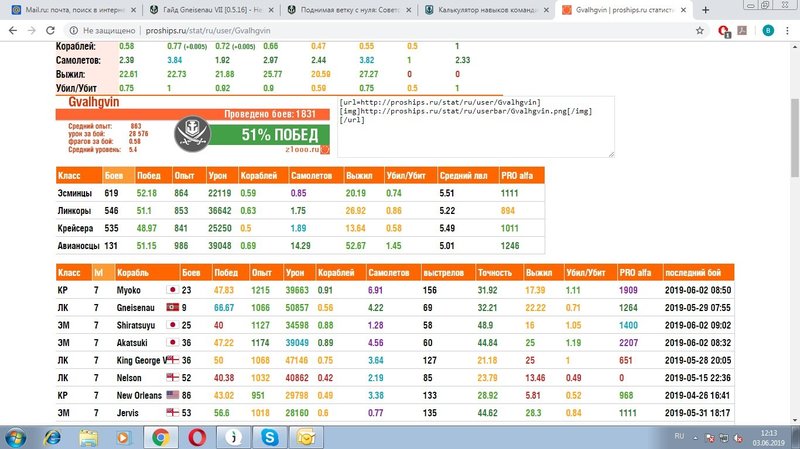This screenshot has width=800, height=449.
Task: Click the Windows Start button
Action: click(17, 437)
